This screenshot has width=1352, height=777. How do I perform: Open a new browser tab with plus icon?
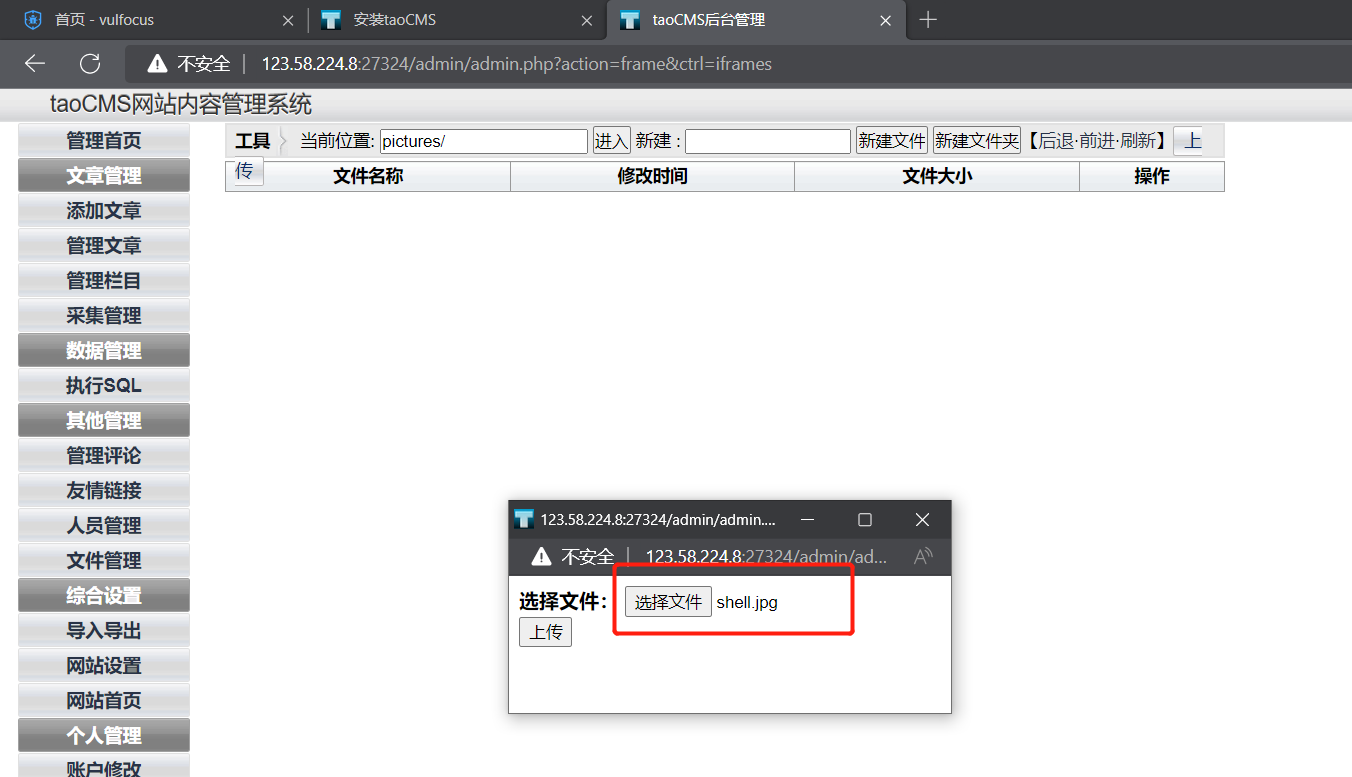pyautogui.click(x=928, y=20)
